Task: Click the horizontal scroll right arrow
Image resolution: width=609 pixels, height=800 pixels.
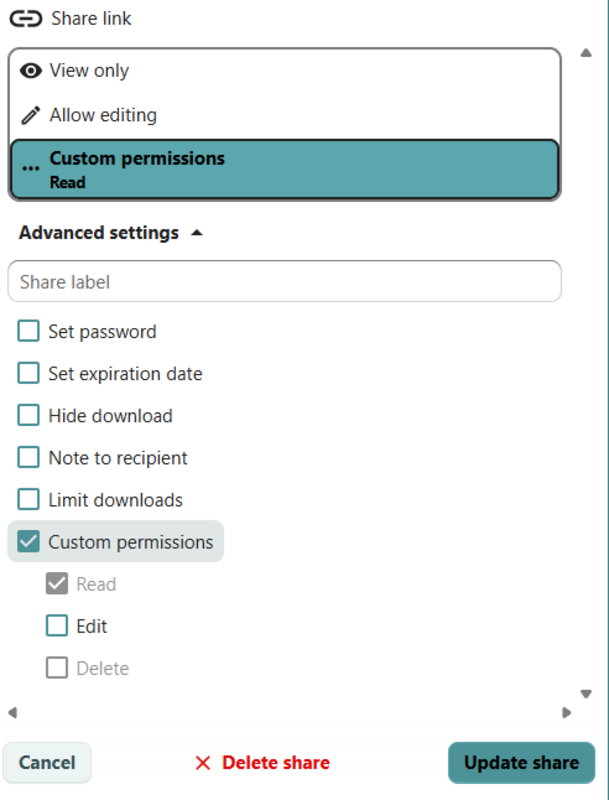Action: click(x=567, y=713)
